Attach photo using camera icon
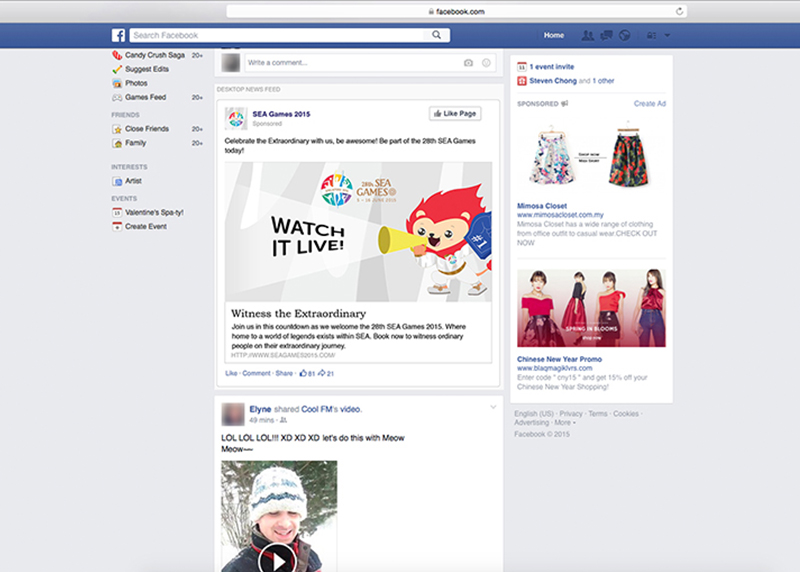Image resolution: width=800 pixels, height=572 pixels. (x=468, y=62)
